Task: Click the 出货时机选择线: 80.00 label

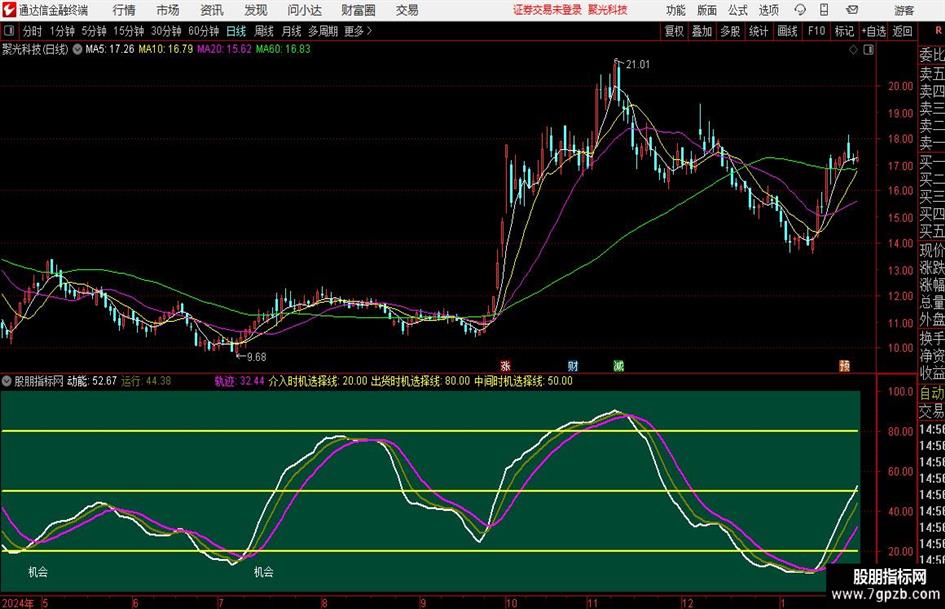Action: (420, 381)
